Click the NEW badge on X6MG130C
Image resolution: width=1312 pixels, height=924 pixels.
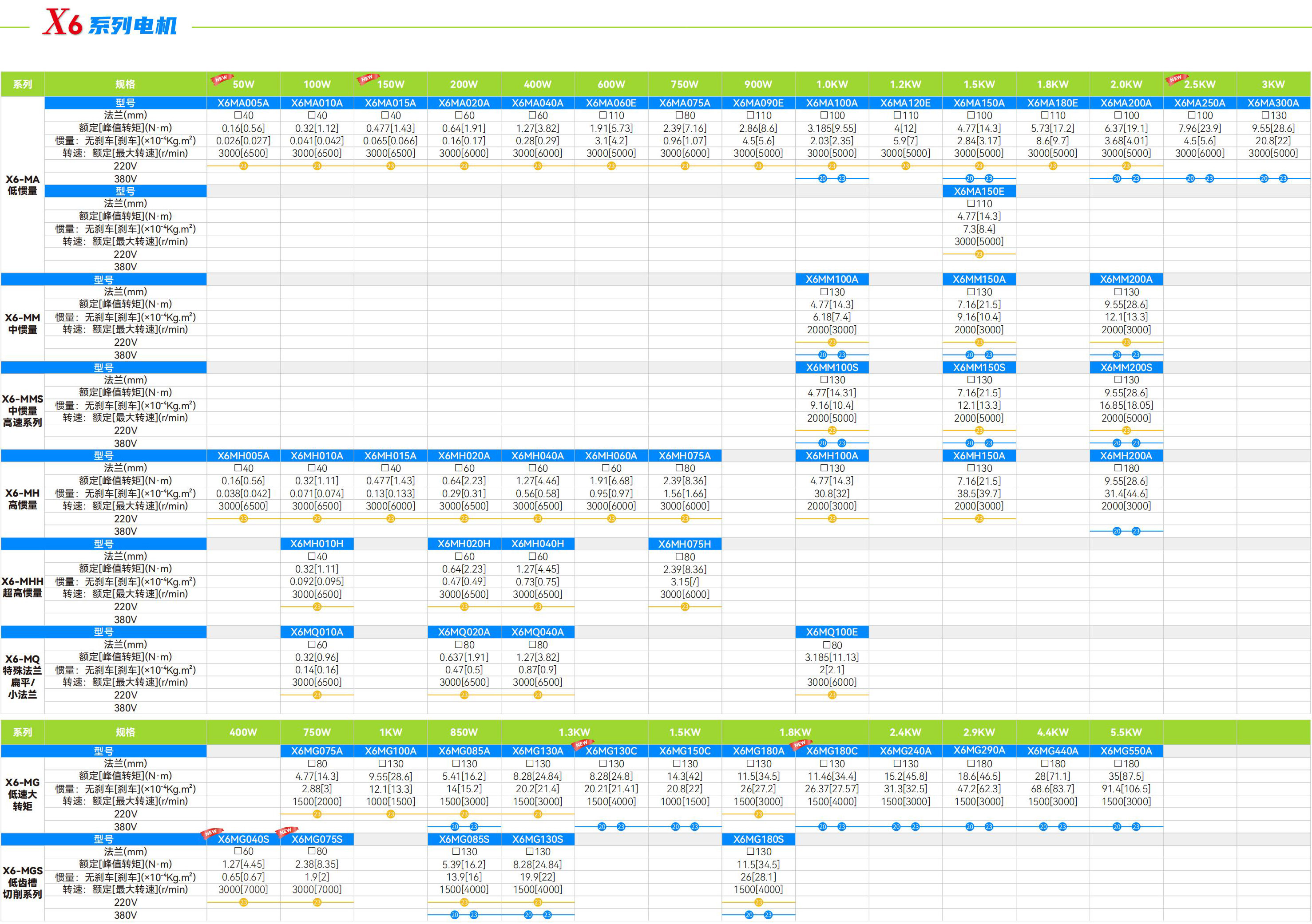[582, 743]
